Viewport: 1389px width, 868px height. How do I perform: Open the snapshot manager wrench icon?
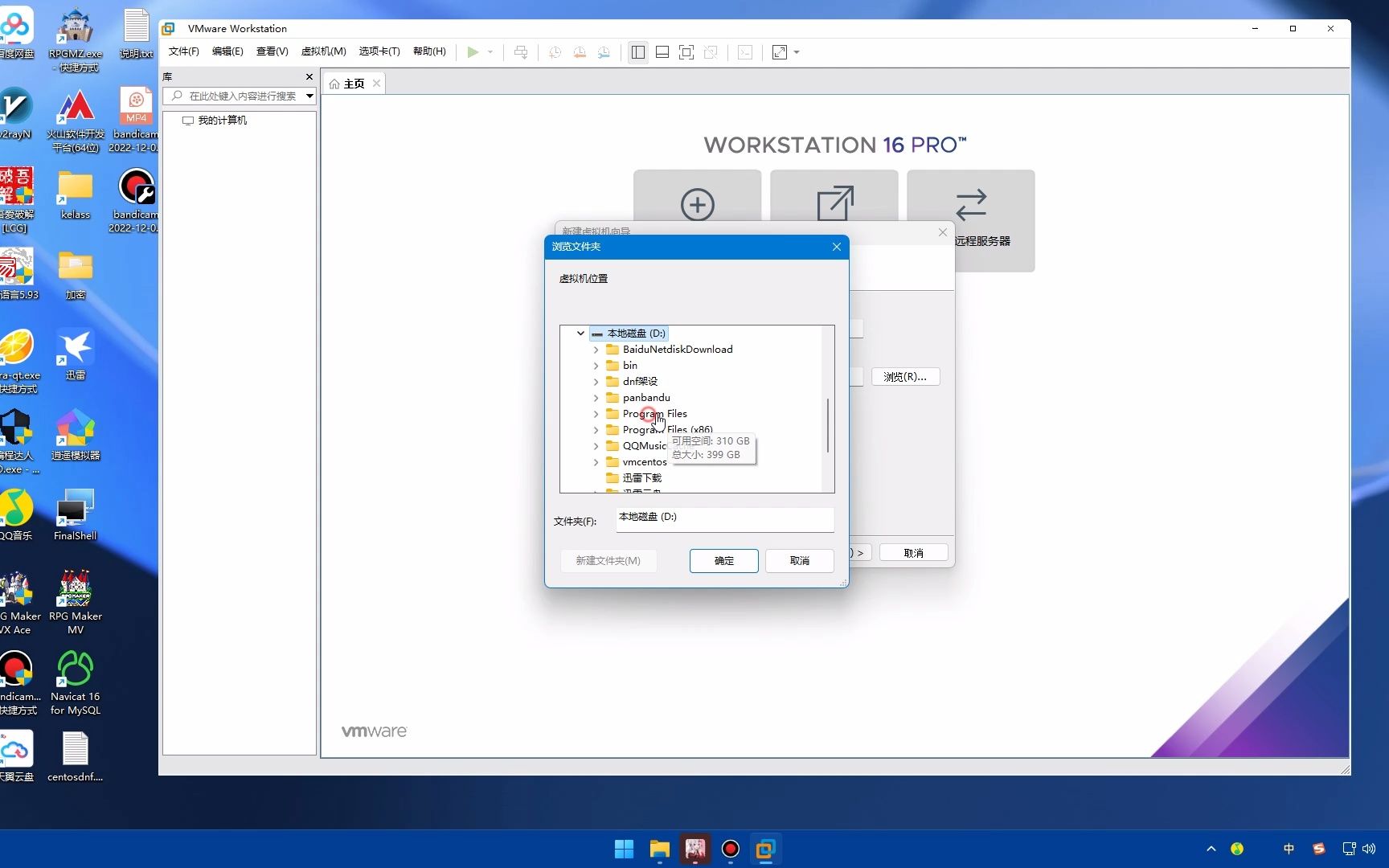[604, 52]
